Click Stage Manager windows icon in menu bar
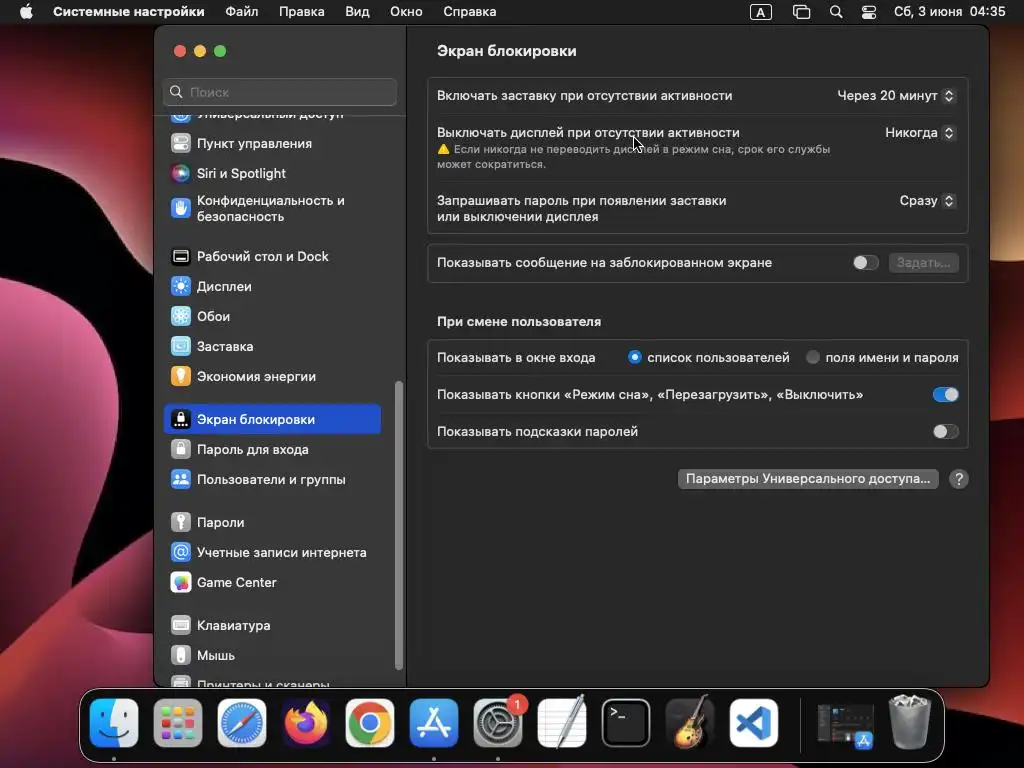 point(801,12)
